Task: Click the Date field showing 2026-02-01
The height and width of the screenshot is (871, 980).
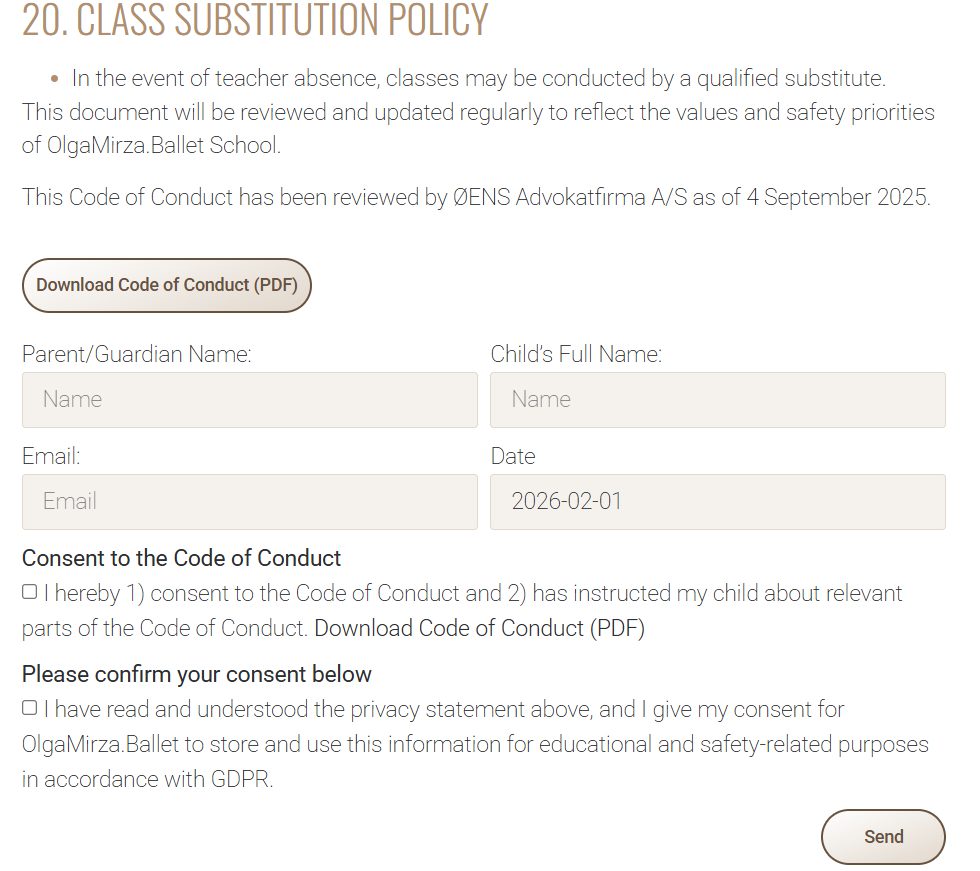Action: pyautogui.click(x=717, y=502)
